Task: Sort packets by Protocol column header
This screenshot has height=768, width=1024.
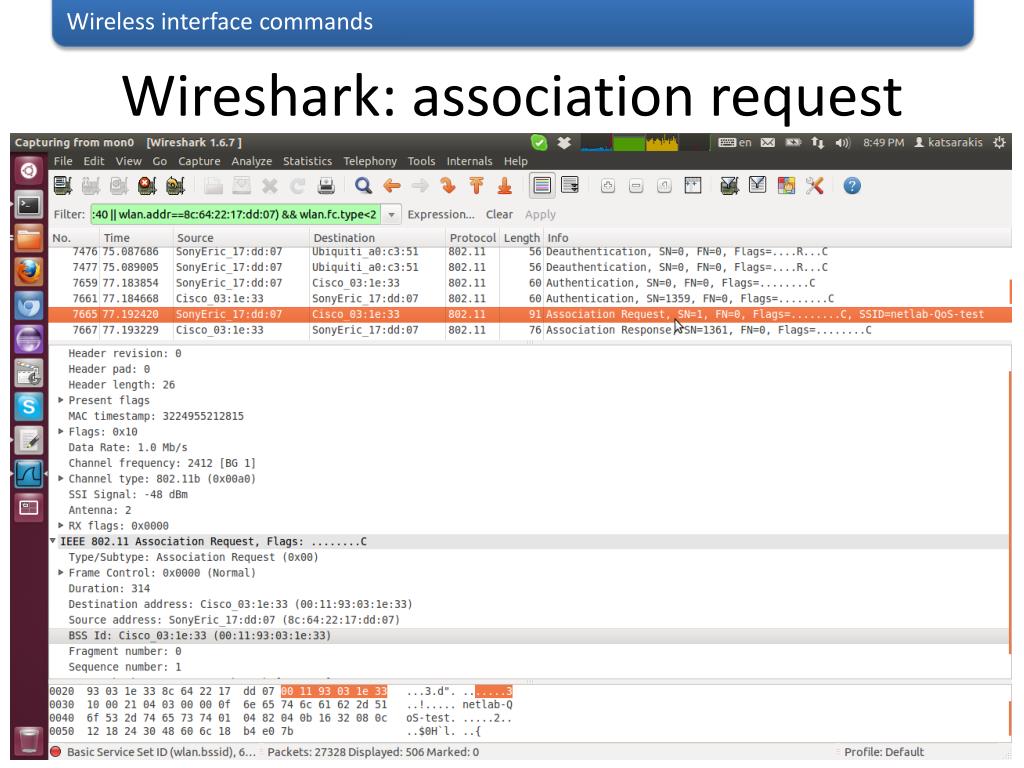Action: coord(472,238)
